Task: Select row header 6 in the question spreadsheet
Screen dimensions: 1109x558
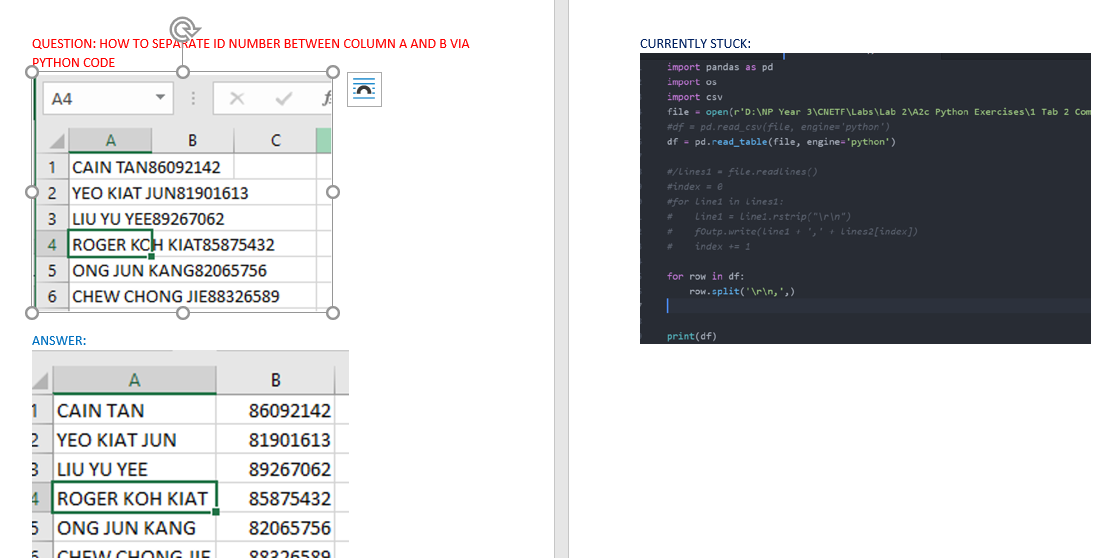Action: (x=52, y=296)
